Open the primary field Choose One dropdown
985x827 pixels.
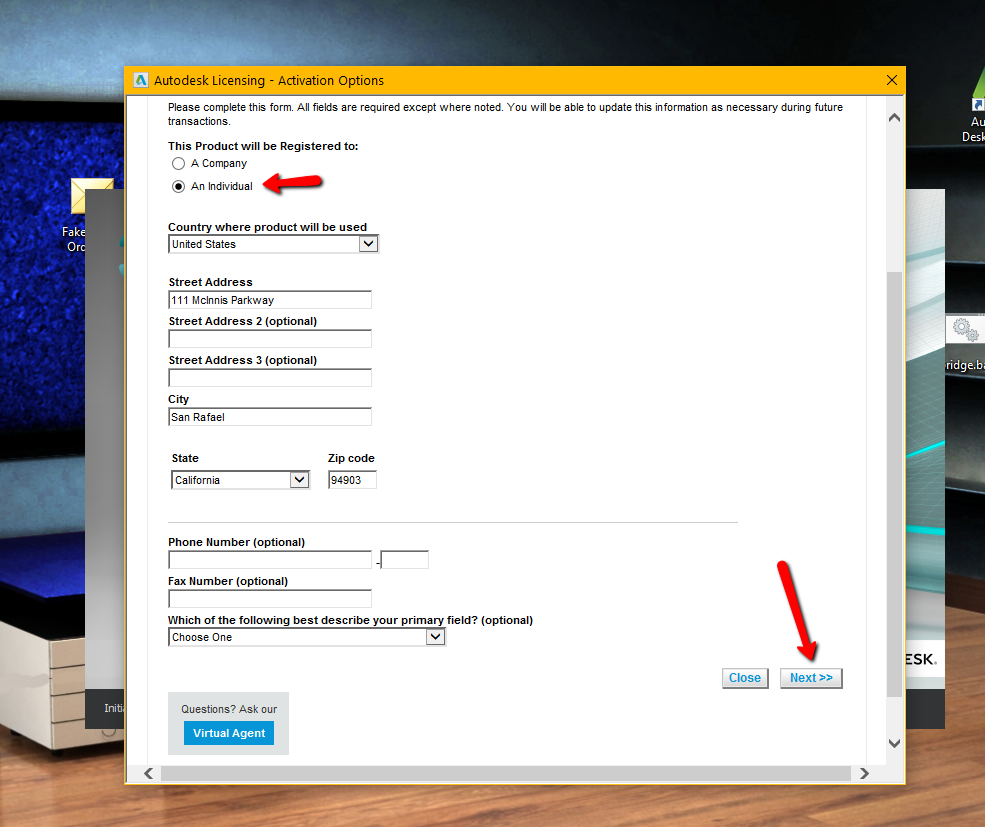(307, 637)
